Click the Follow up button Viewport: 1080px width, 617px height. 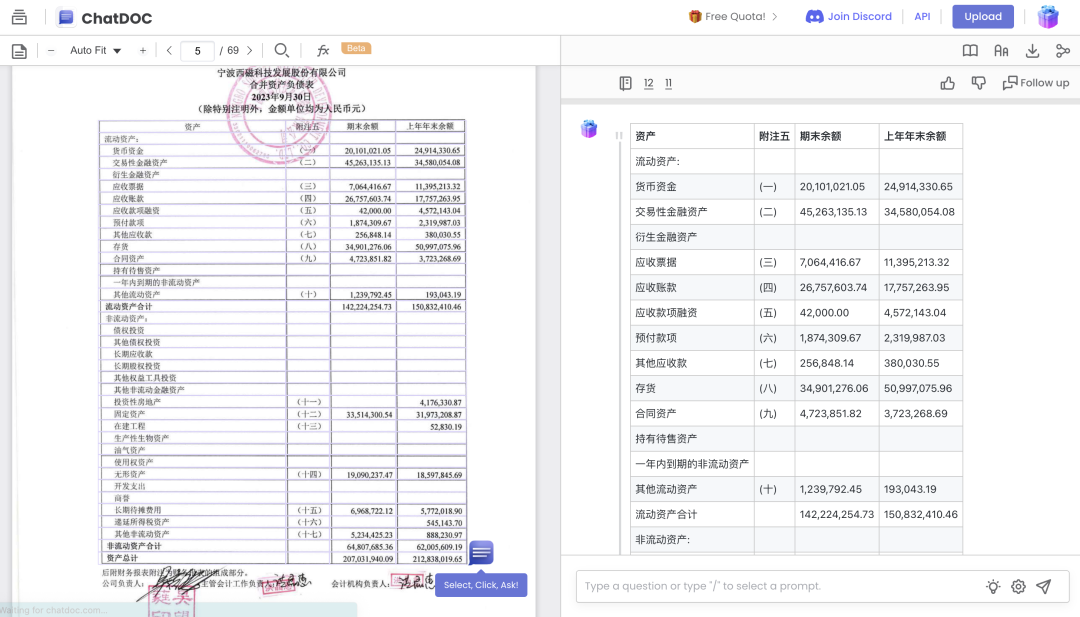(1037, 84)
